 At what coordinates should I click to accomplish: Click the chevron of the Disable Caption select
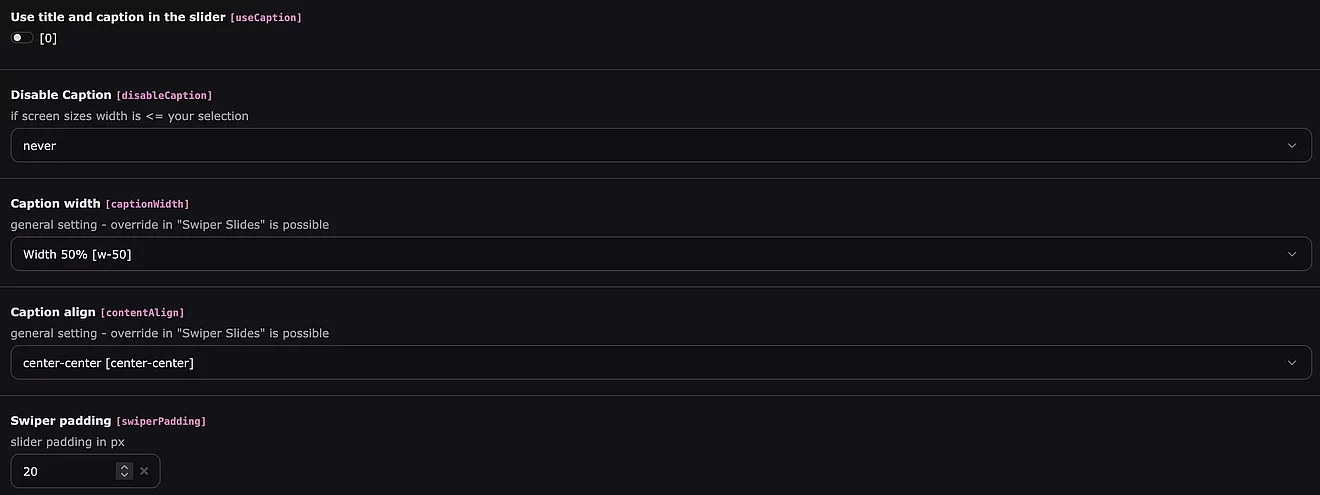click(1292, 145)
